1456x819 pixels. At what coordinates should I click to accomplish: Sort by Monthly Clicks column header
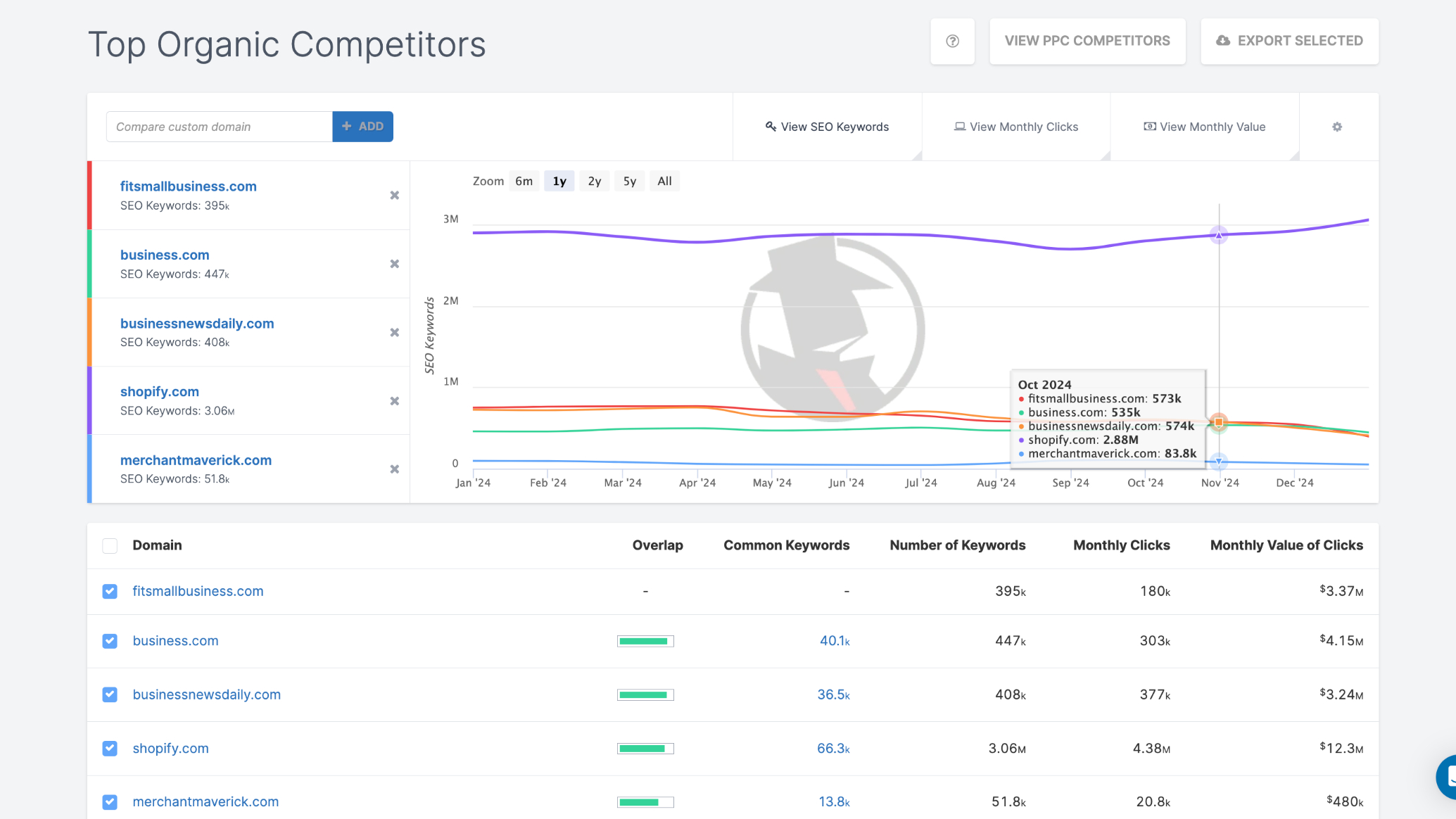(1121, 545)
